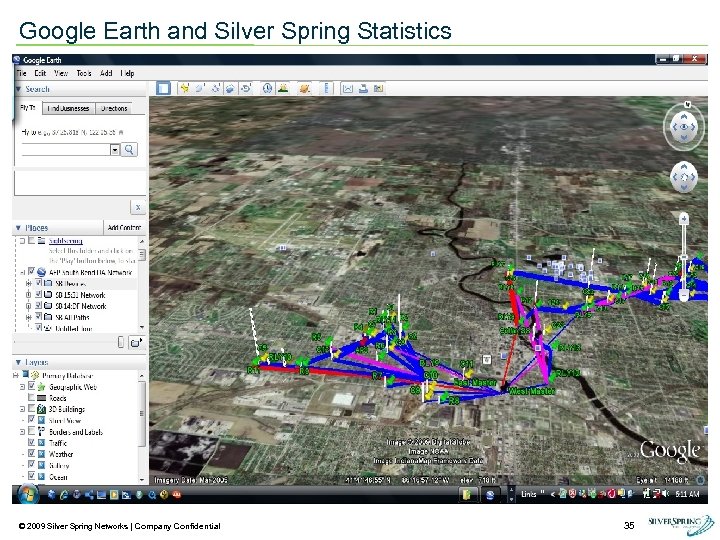Image resolution: width=720 pixels, height=540 pixels.
Task: Switch to the Find Businesses tab
Action: 68,108
